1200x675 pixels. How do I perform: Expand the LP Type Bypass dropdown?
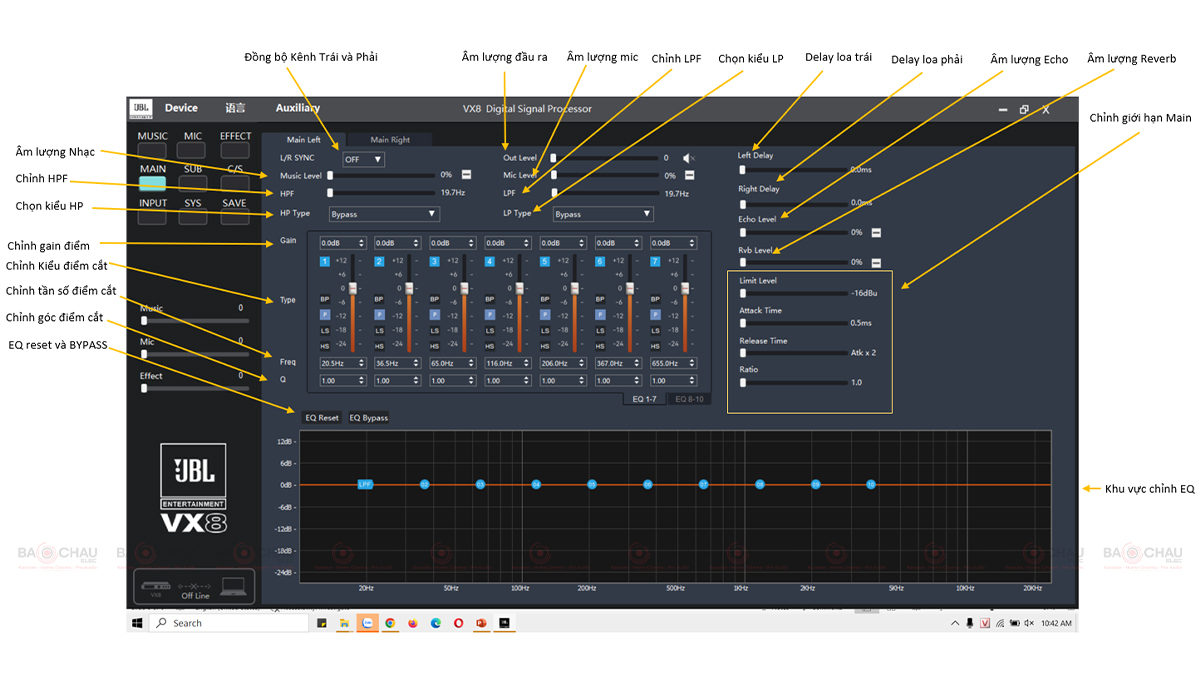(x=604, y=214)
